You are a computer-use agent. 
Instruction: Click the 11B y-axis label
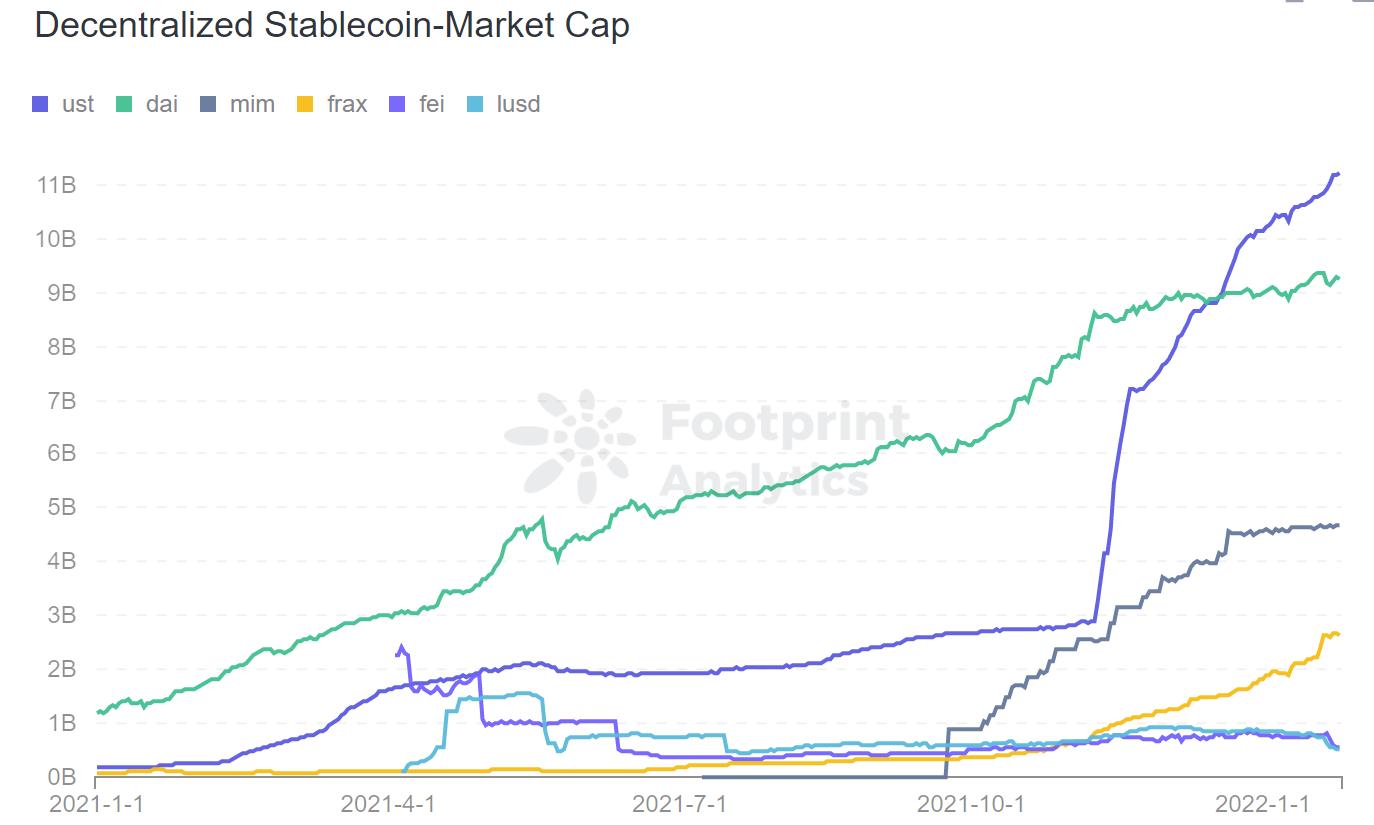(56, 185)
